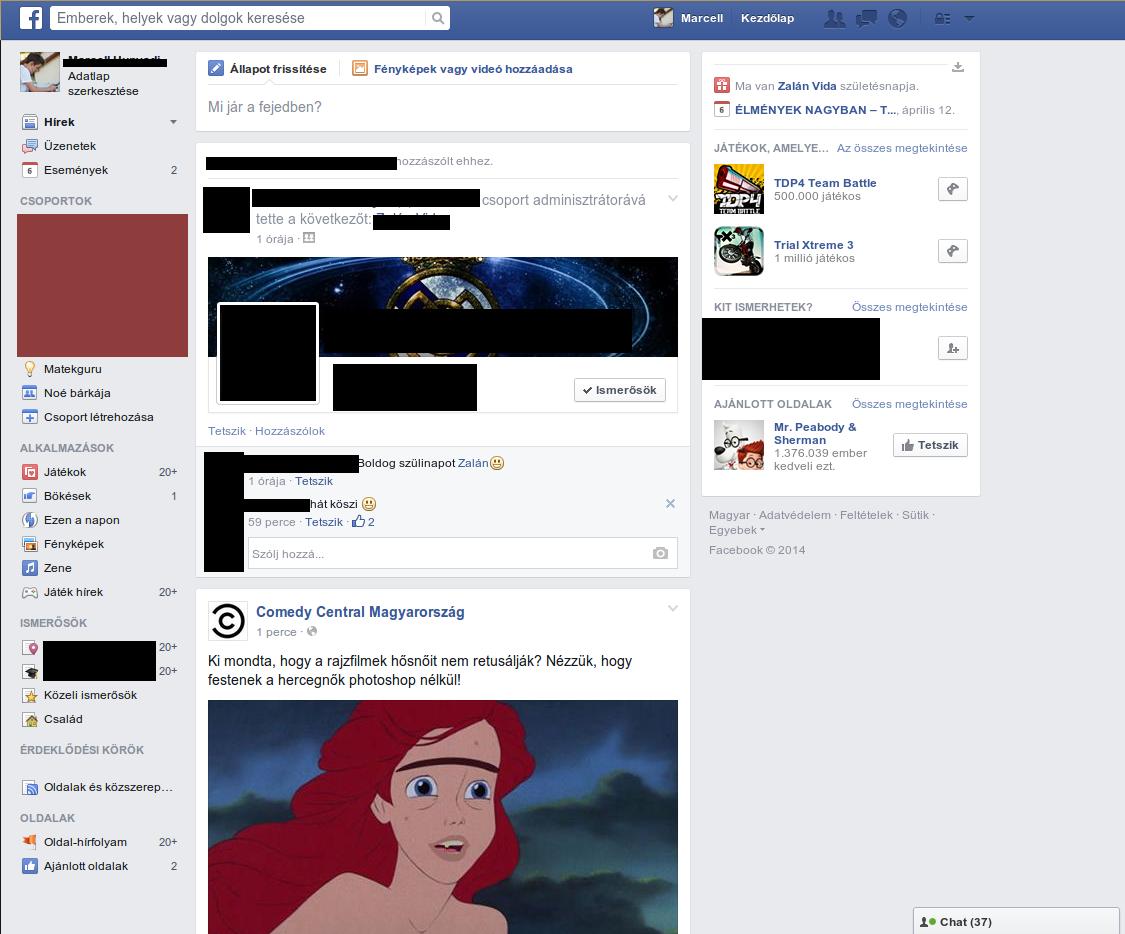Open friend requests icon in top bar
The image size is (1125, 934).
pyautogui.click(x=834, y=19)
